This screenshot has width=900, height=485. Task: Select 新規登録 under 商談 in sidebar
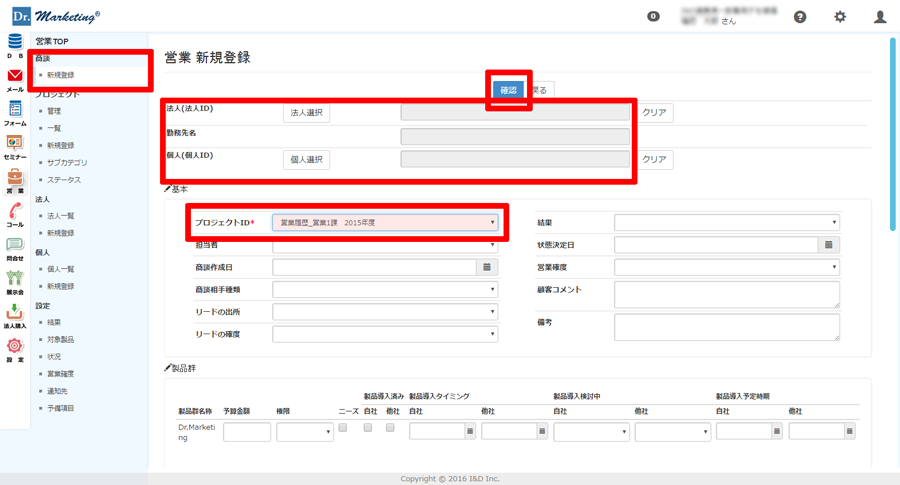pyautogui.click(x=60, y=75)
